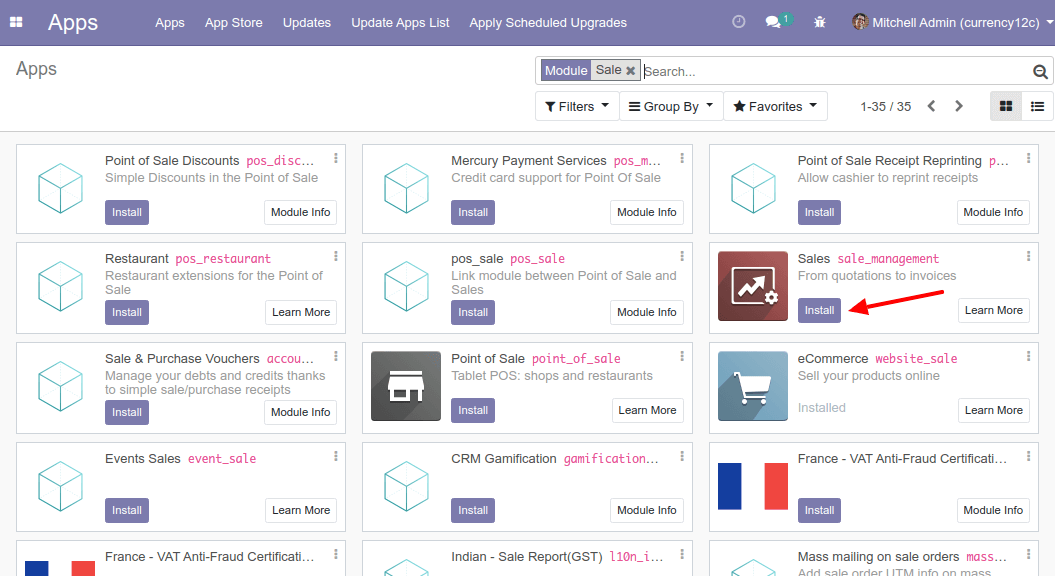Open Module Info for Mercury Payment Services
1055x576 pixels.
click(x=647, y=212)
